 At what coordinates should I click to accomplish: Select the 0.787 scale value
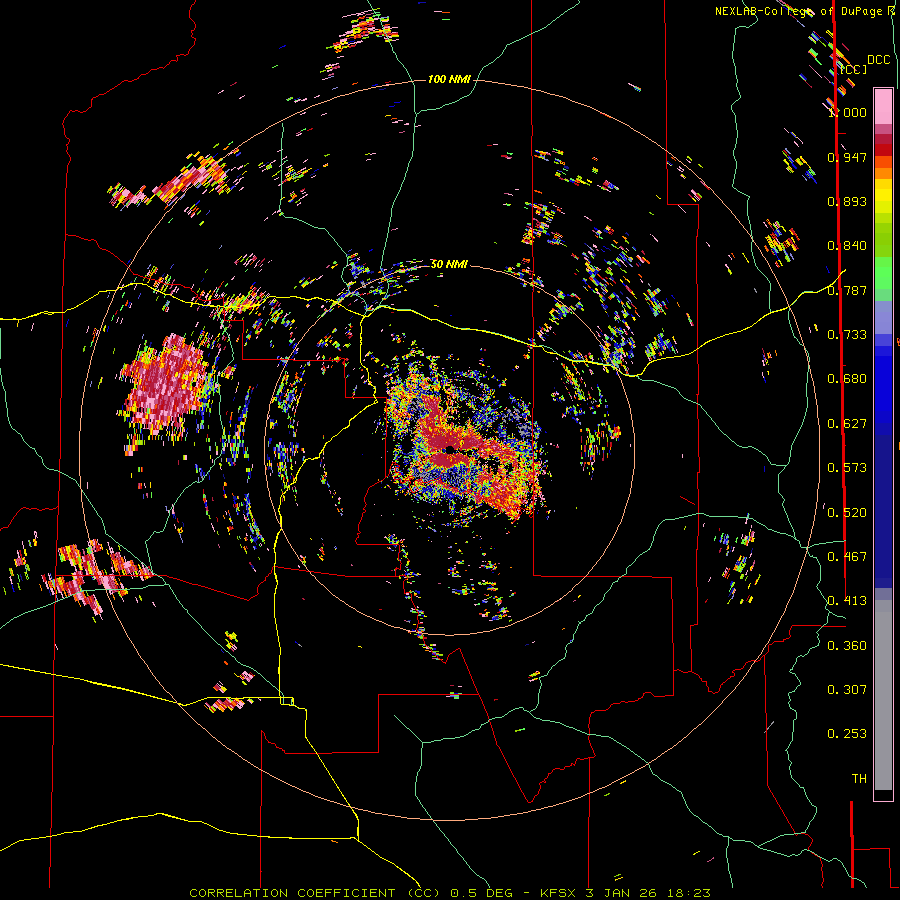[847, 290]
